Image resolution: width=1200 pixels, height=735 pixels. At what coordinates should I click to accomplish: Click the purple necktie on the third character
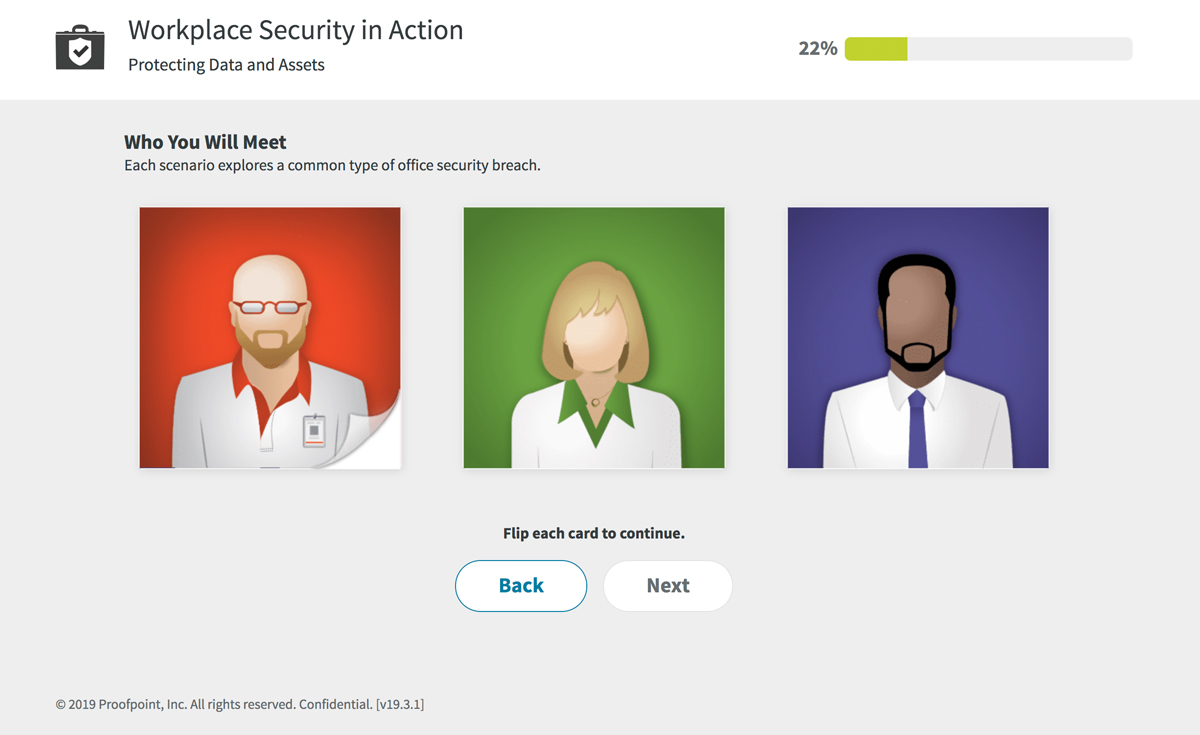(918, 430)
